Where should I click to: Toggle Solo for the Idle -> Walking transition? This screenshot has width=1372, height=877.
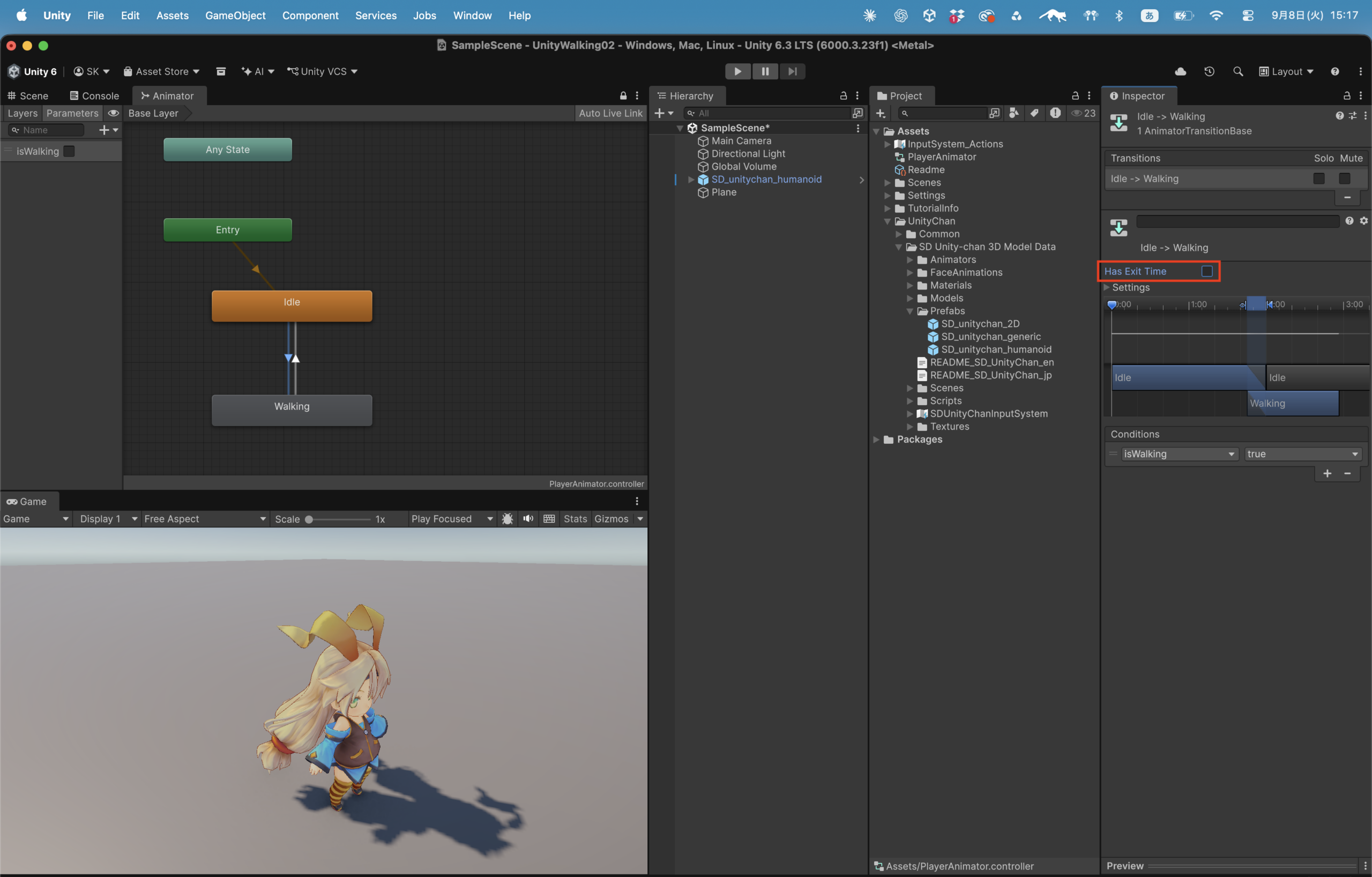(x=1318, y=179)
